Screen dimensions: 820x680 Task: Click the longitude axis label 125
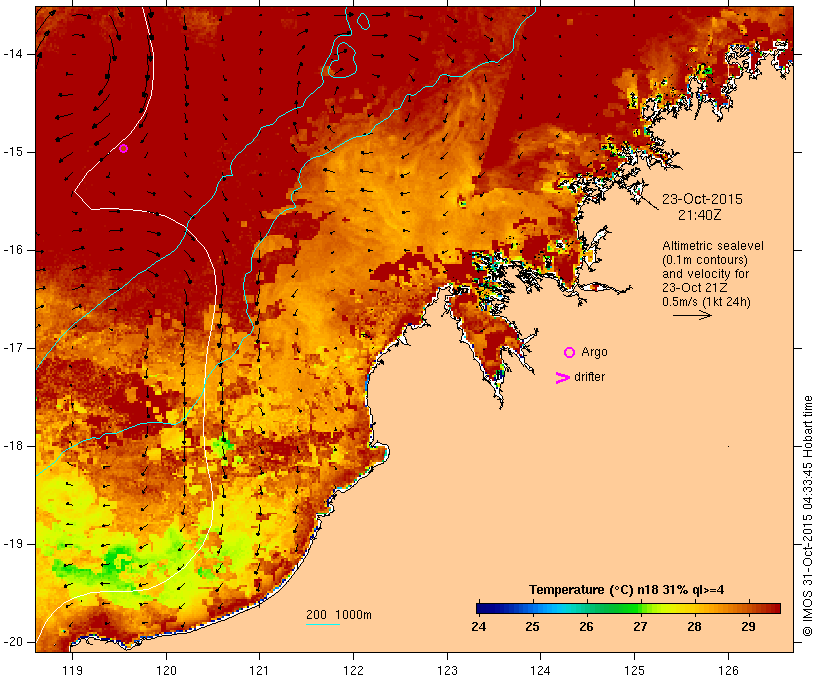click(634, 671)
